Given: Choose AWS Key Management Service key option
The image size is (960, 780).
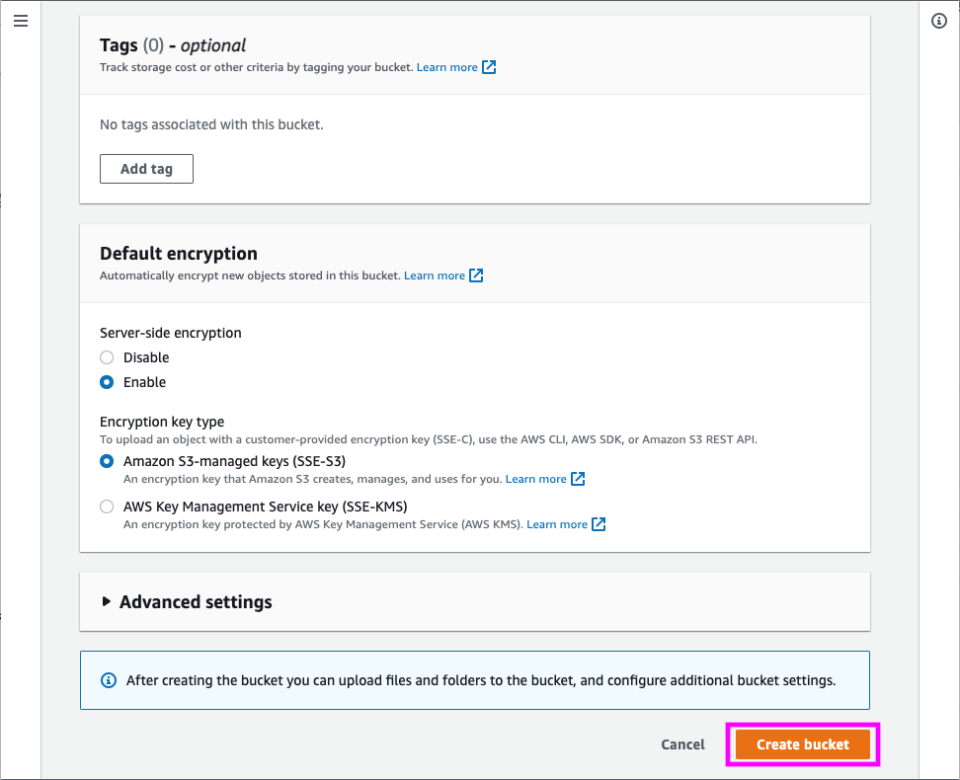Looking at the screenshot, I should coord(107,506).
